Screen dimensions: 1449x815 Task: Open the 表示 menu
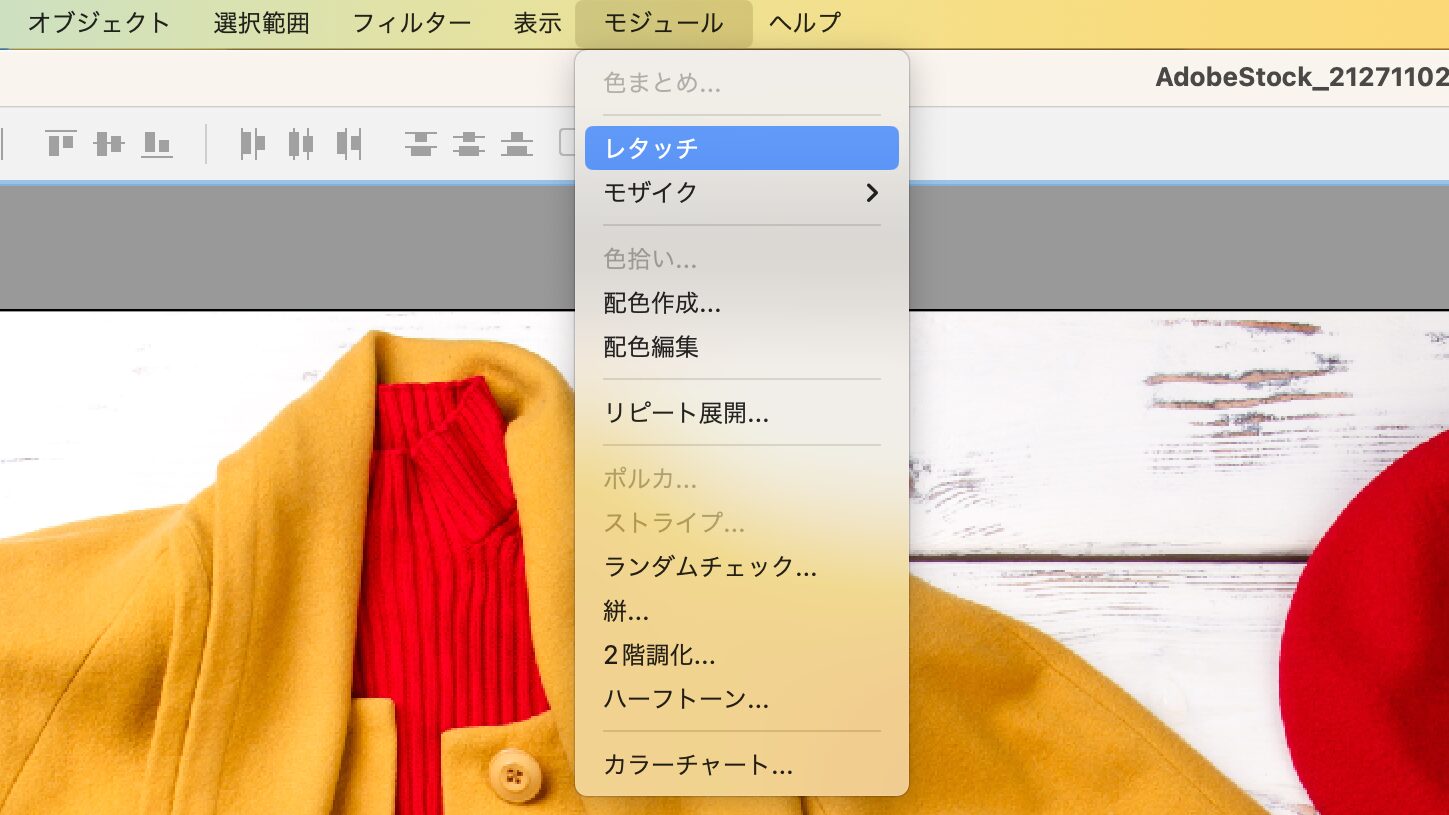pos(537,23)
